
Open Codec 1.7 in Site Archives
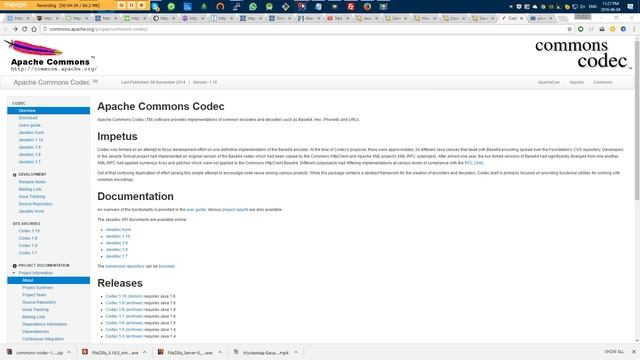tap(28, 253)
